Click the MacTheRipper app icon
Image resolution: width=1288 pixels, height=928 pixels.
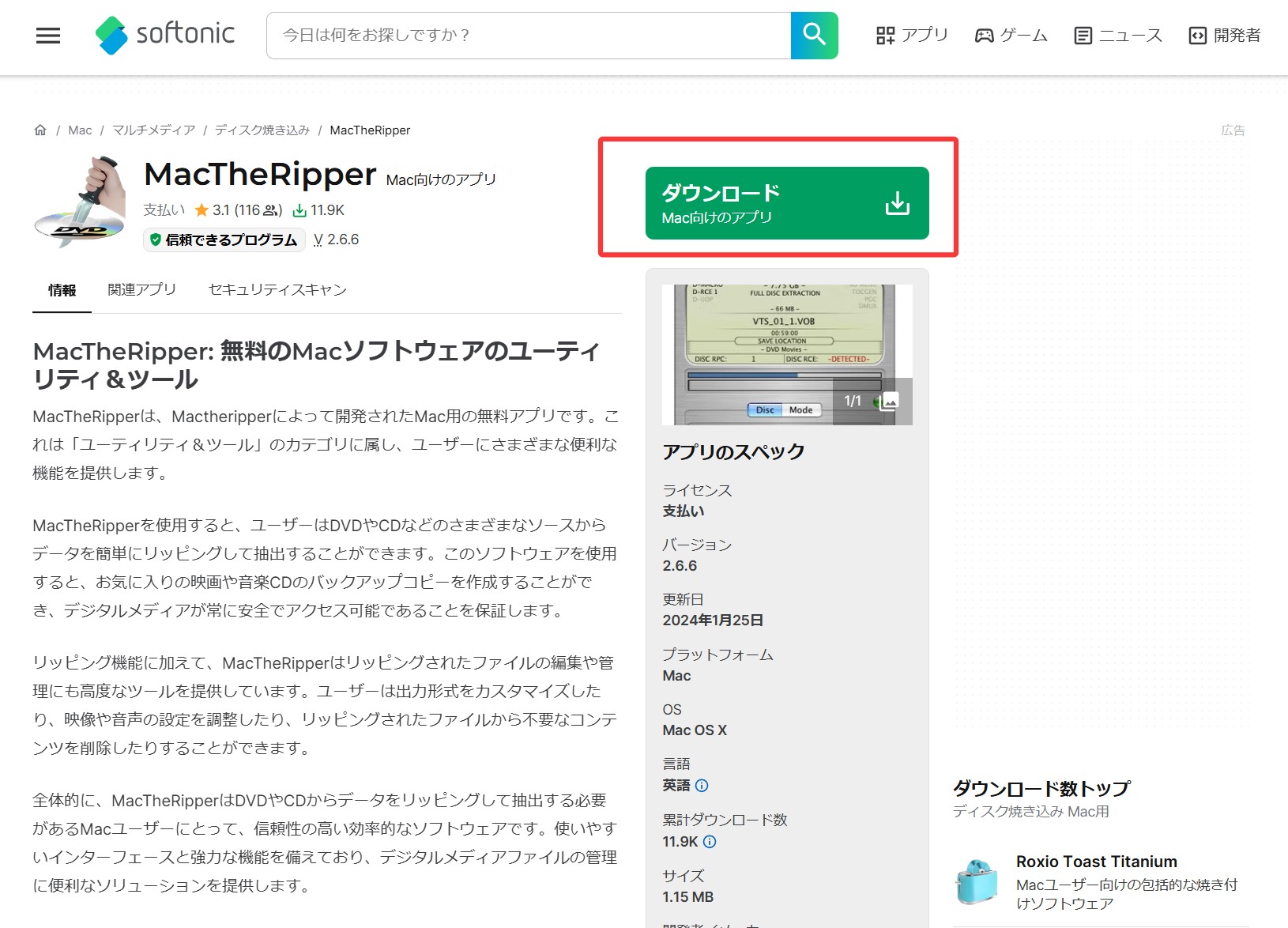point(81,202)
